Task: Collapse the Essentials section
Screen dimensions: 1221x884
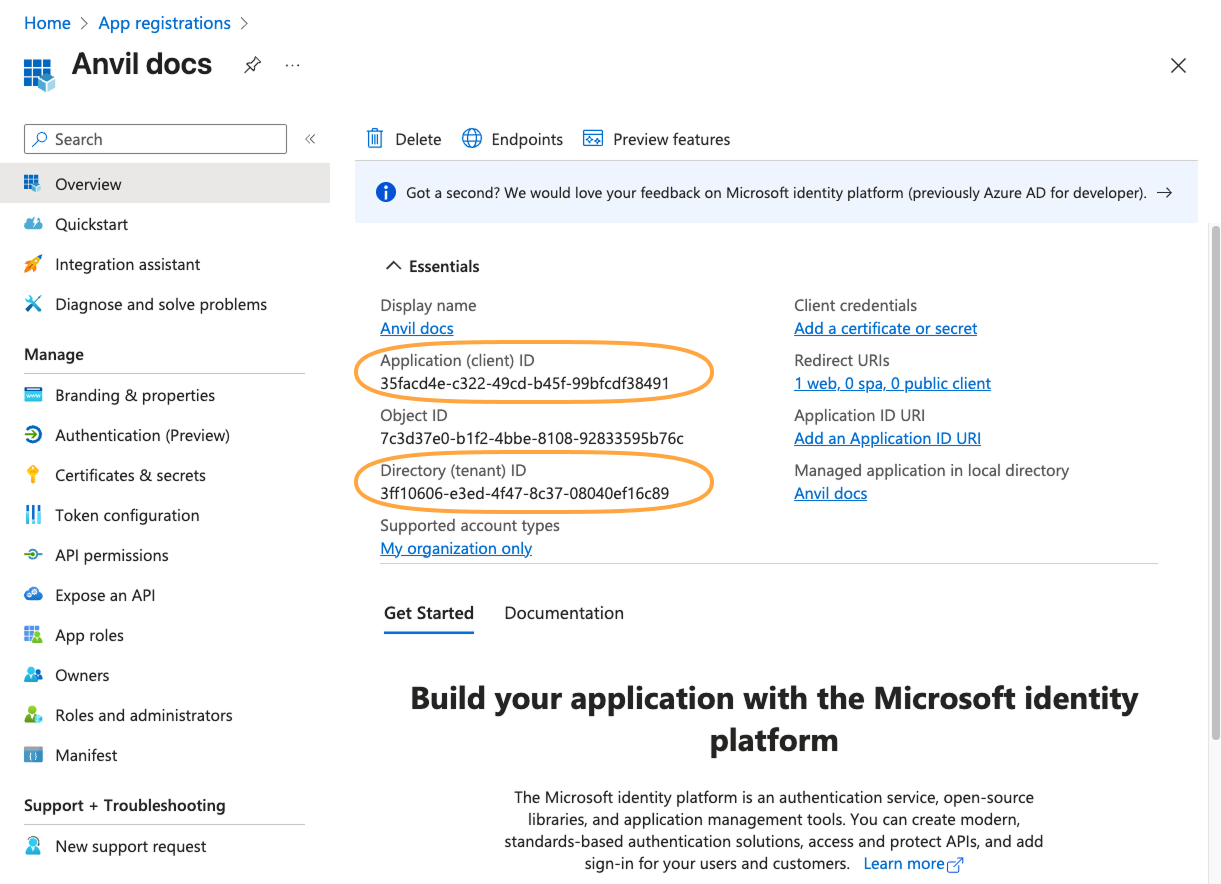Action: [392, 266]
